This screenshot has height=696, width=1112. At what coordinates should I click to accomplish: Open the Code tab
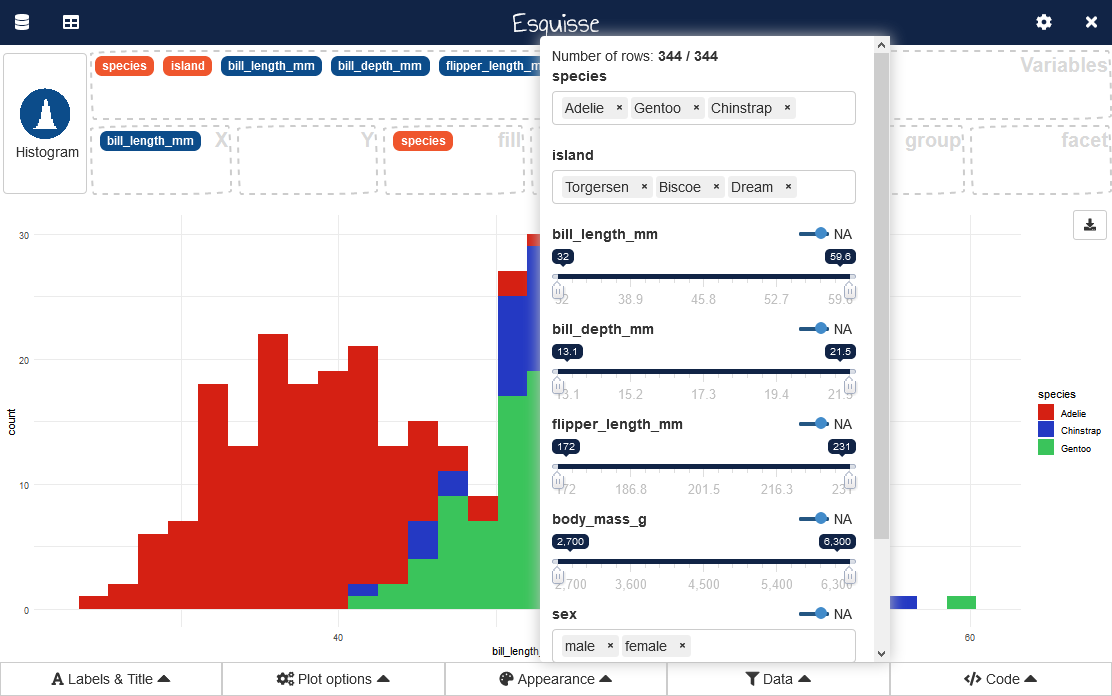[1000, 679]
